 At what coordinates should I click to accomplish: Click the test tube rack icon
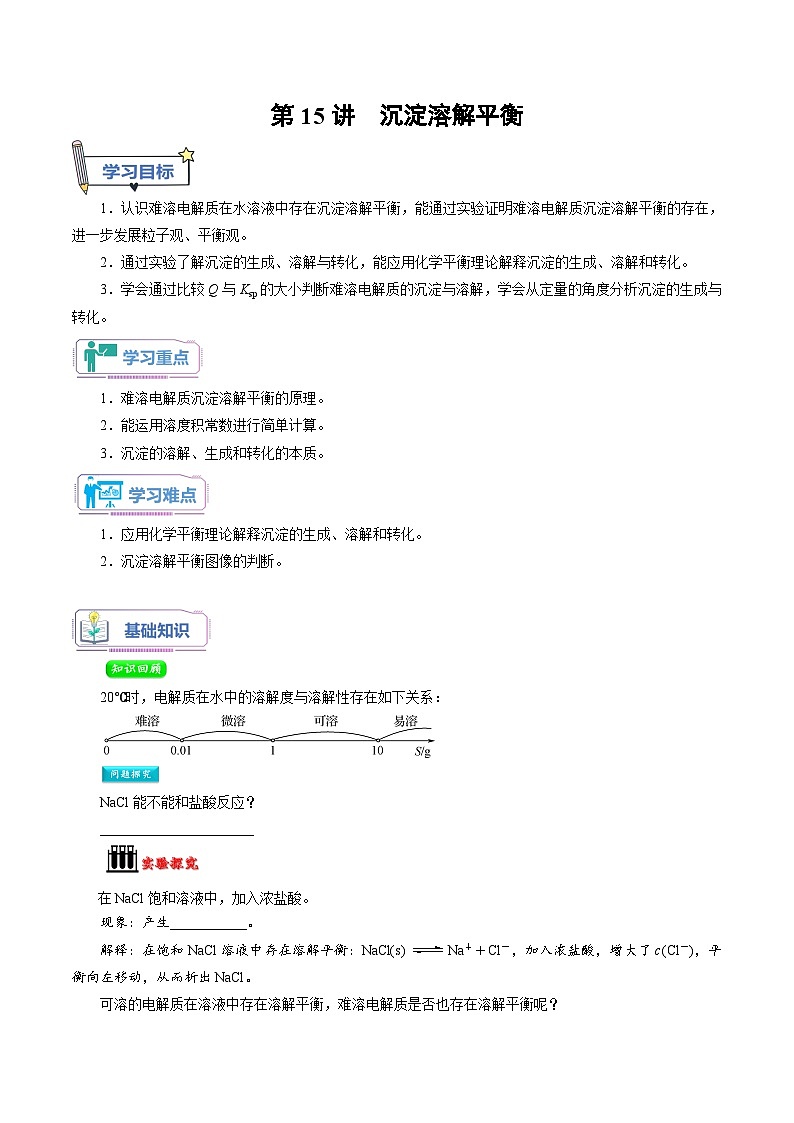tap(121, 859)
